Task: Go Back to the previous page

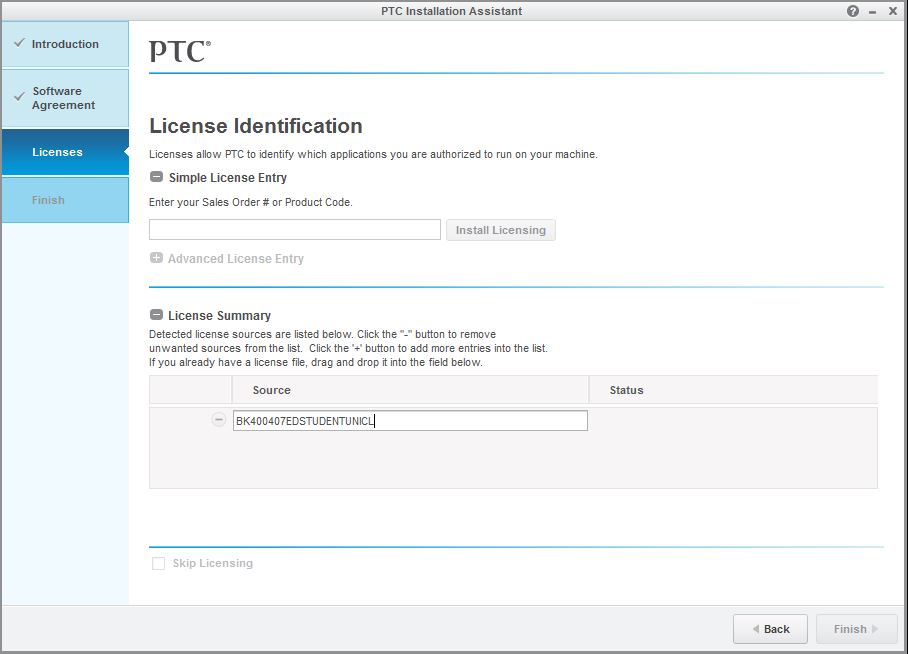Action: click(770, 629)
